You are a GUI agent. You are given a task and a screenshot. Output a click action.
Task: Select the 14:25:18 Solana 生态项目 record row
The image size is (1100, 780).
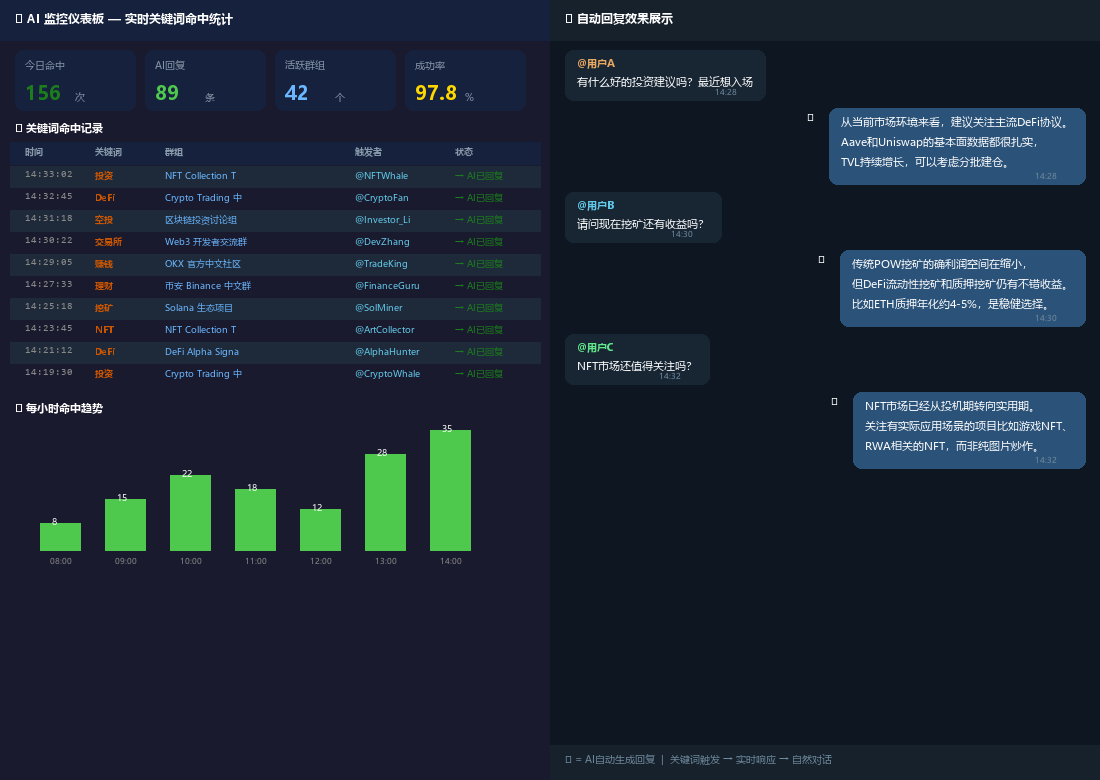275,308
